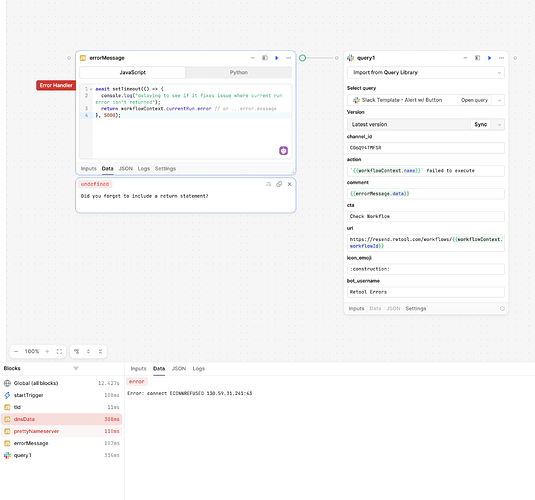The height and width of the screenshot is (500, 535).
Task: Toggle errorMessage block side panel icon
Action: [x=264, y=58]
